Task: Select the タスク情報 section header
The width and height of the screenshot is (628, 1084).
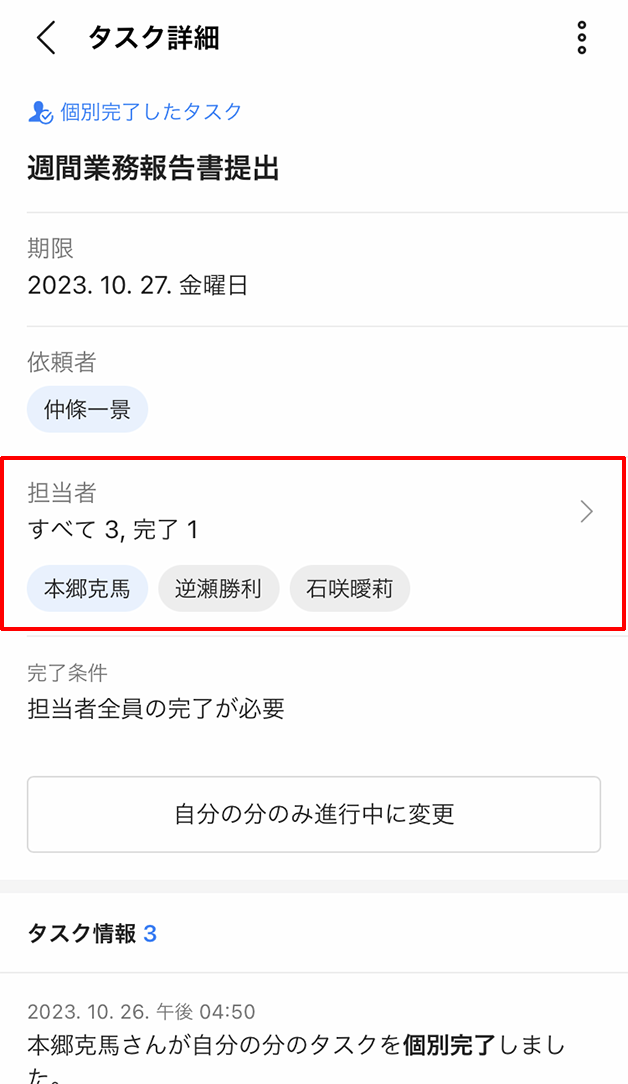Action: coord(82,934)
